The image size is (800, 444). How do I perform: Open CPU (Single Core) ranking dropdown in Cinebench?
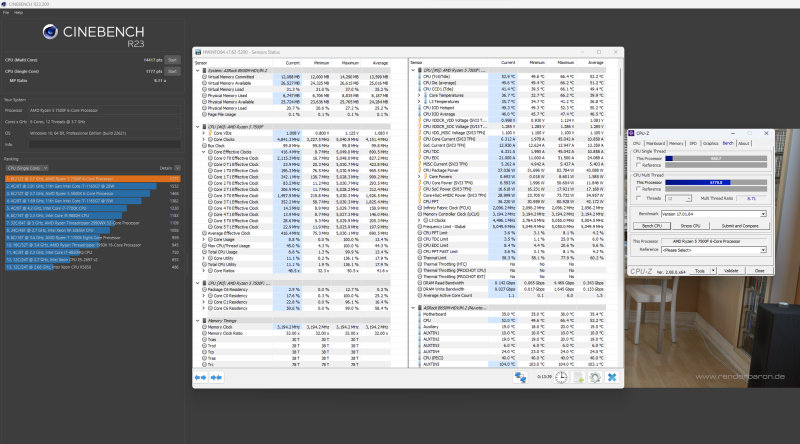(27, 168)
